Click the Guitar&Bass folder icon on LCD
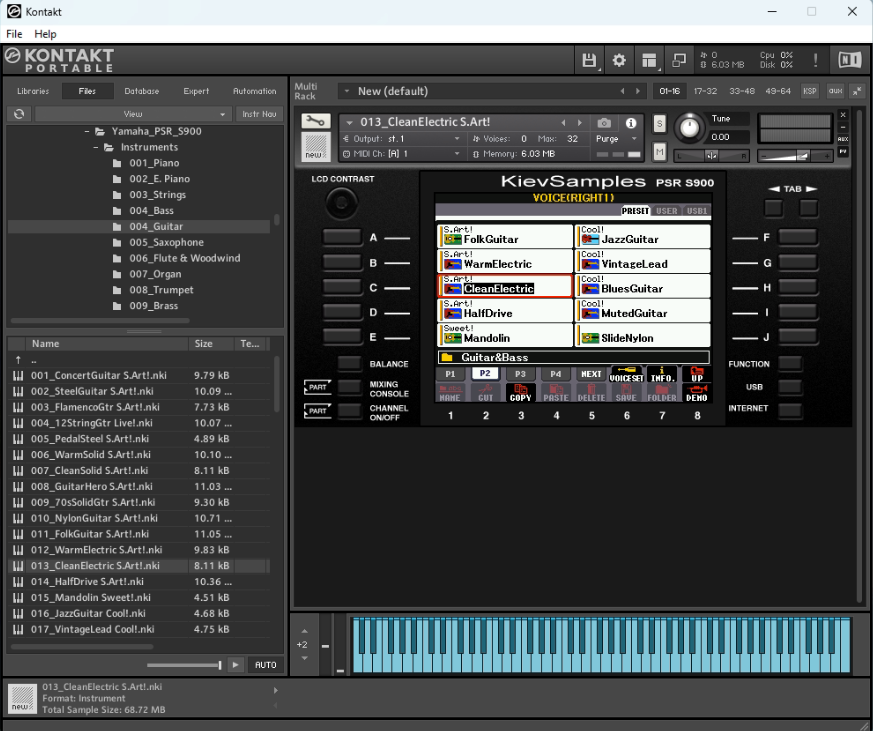 [x=447, y=357]
